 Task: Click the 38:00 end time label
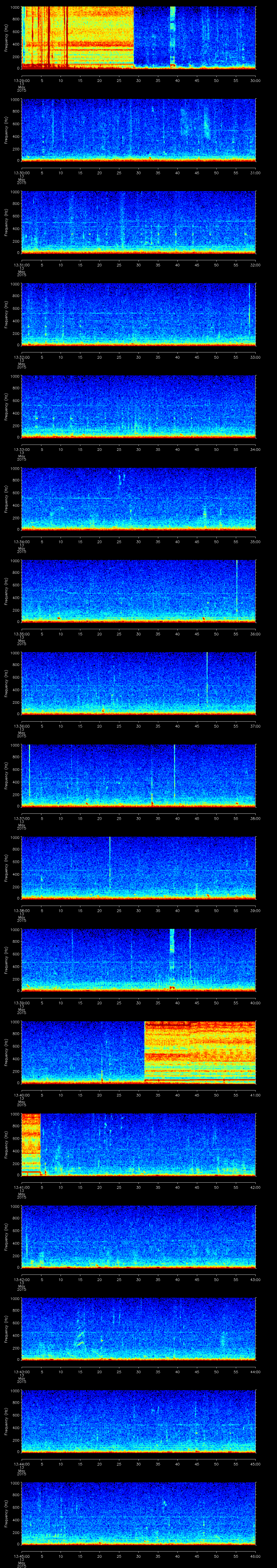(x=255, y=818)
